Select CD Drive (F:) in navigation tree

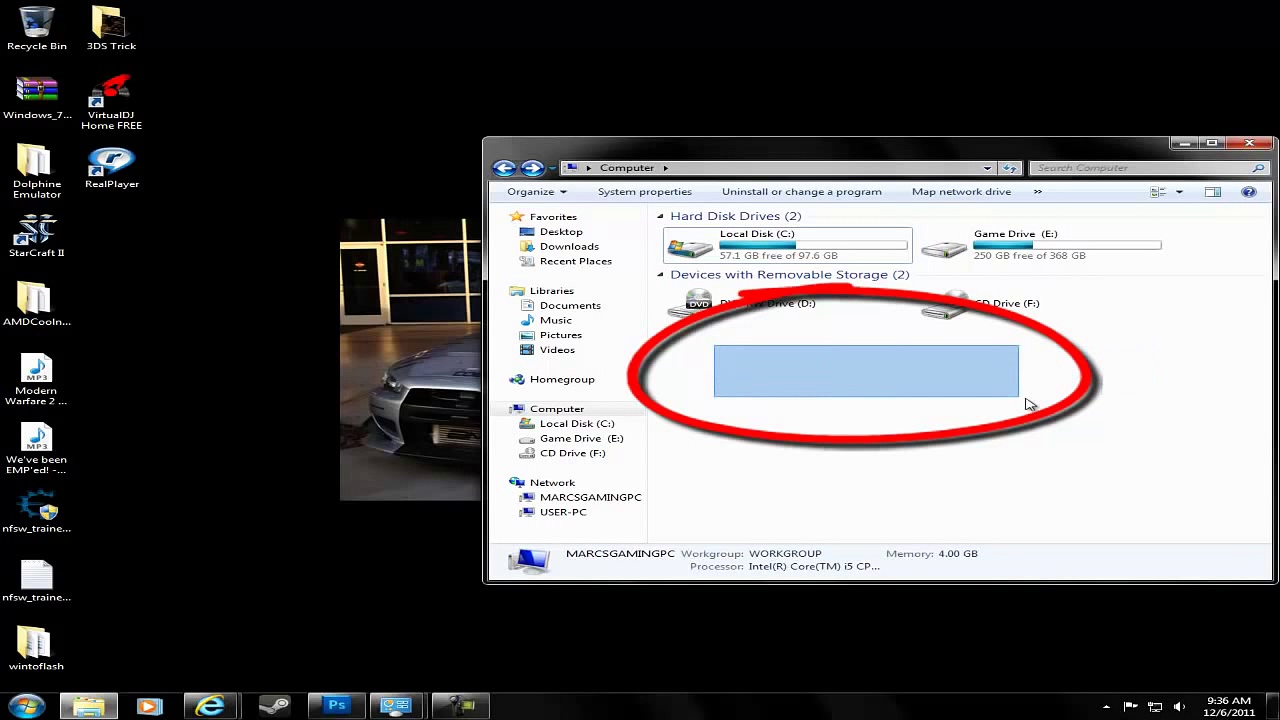pos(572,454)
